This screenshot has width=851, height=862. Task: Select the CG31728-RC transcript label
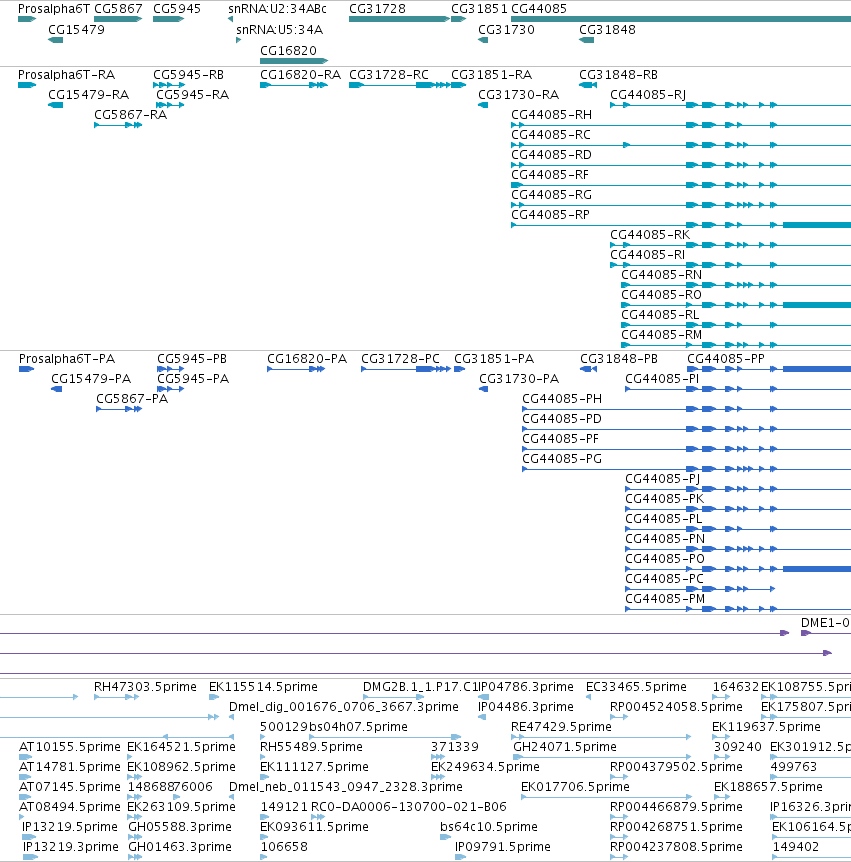[x=389, y=75]
